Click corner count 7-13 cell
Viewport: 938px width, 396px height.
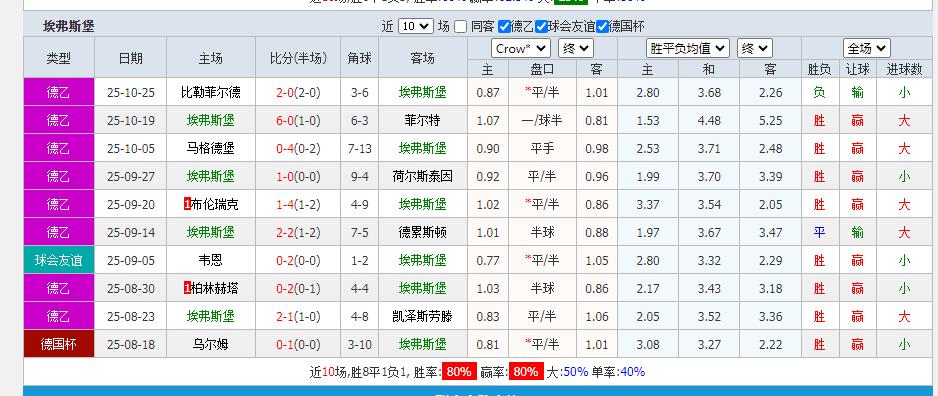[360, 148]
